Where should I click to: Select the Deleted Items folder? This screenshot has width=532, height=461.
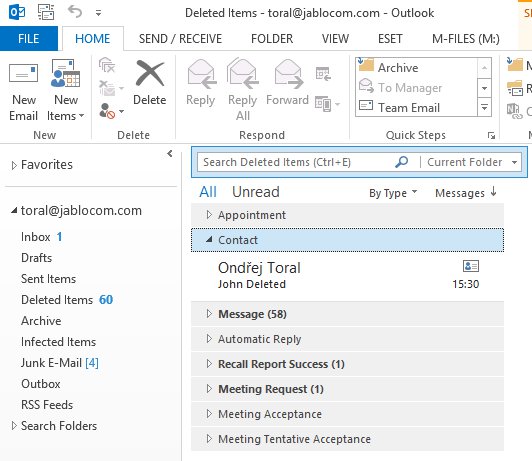click(57, 300)
